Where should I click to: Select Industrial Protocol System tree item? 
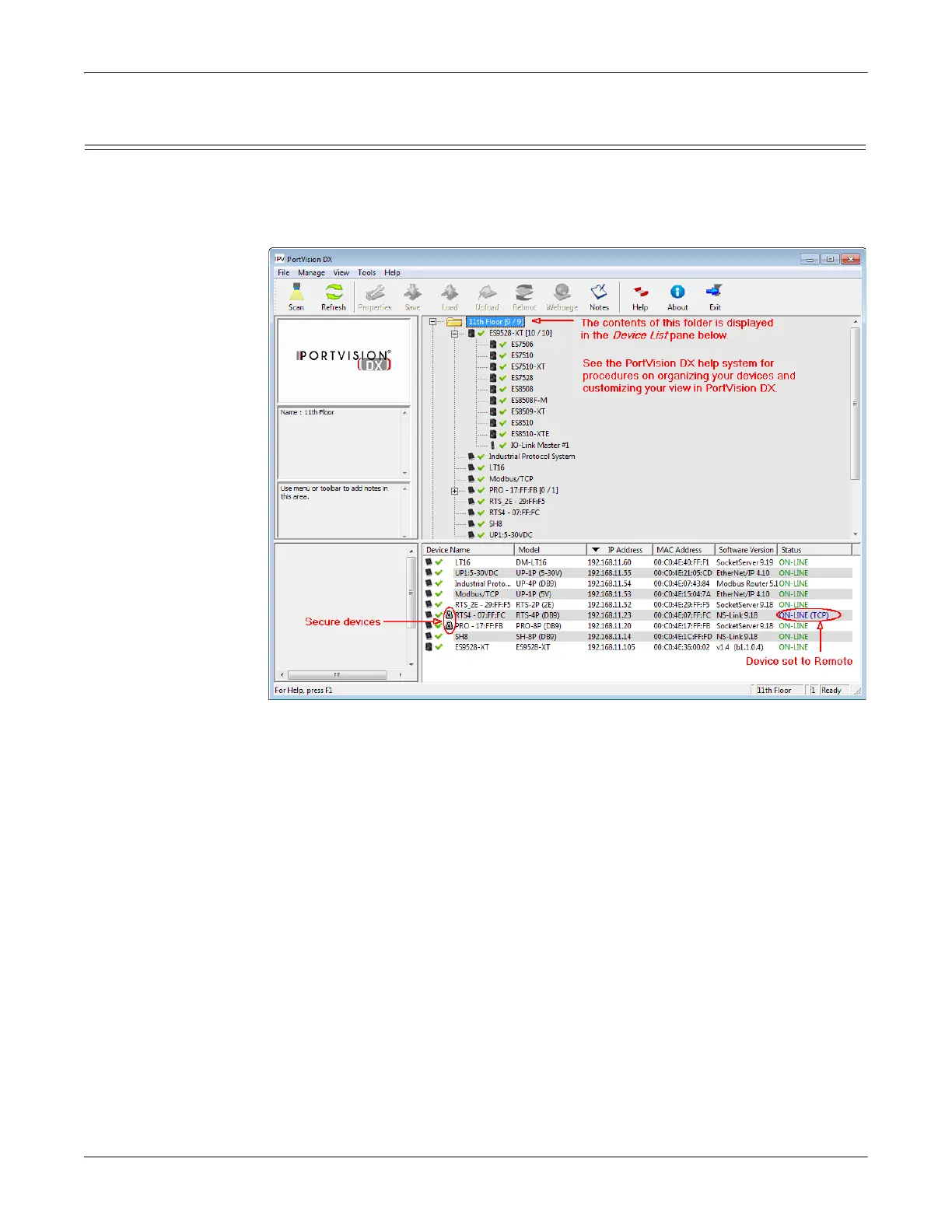pos(532,457)
